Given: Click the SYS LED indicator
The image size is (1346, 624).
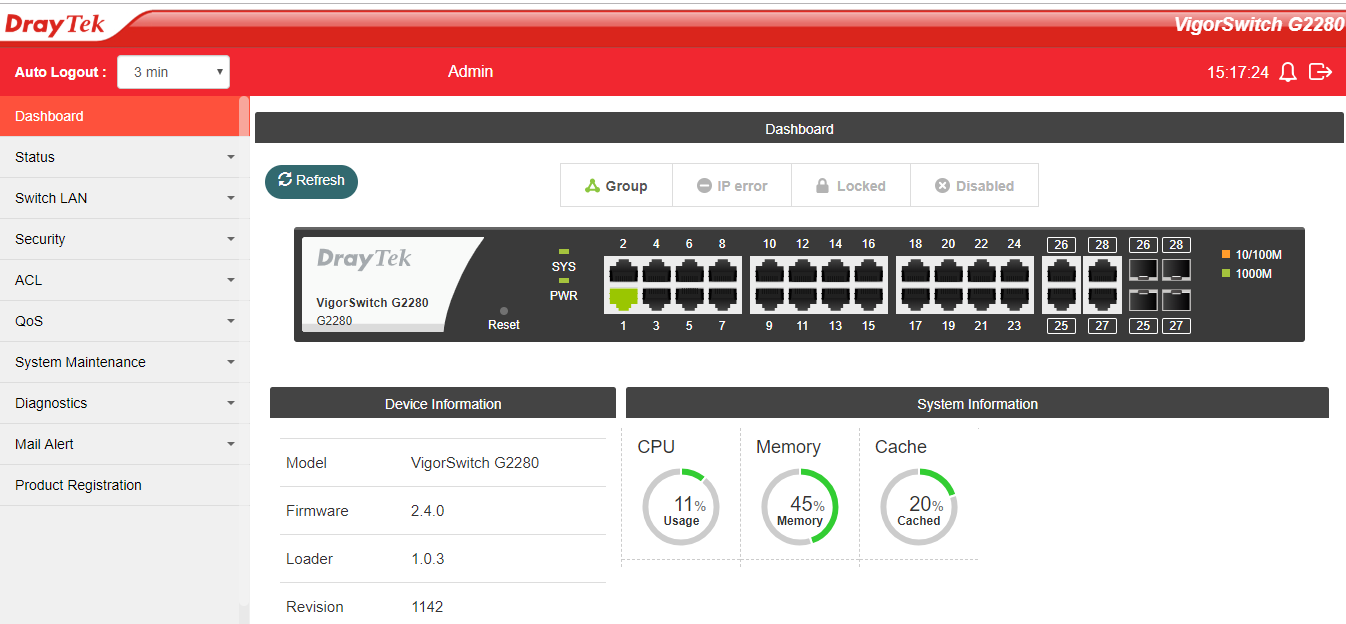Looking at the screenshot, I should point(564,252).
